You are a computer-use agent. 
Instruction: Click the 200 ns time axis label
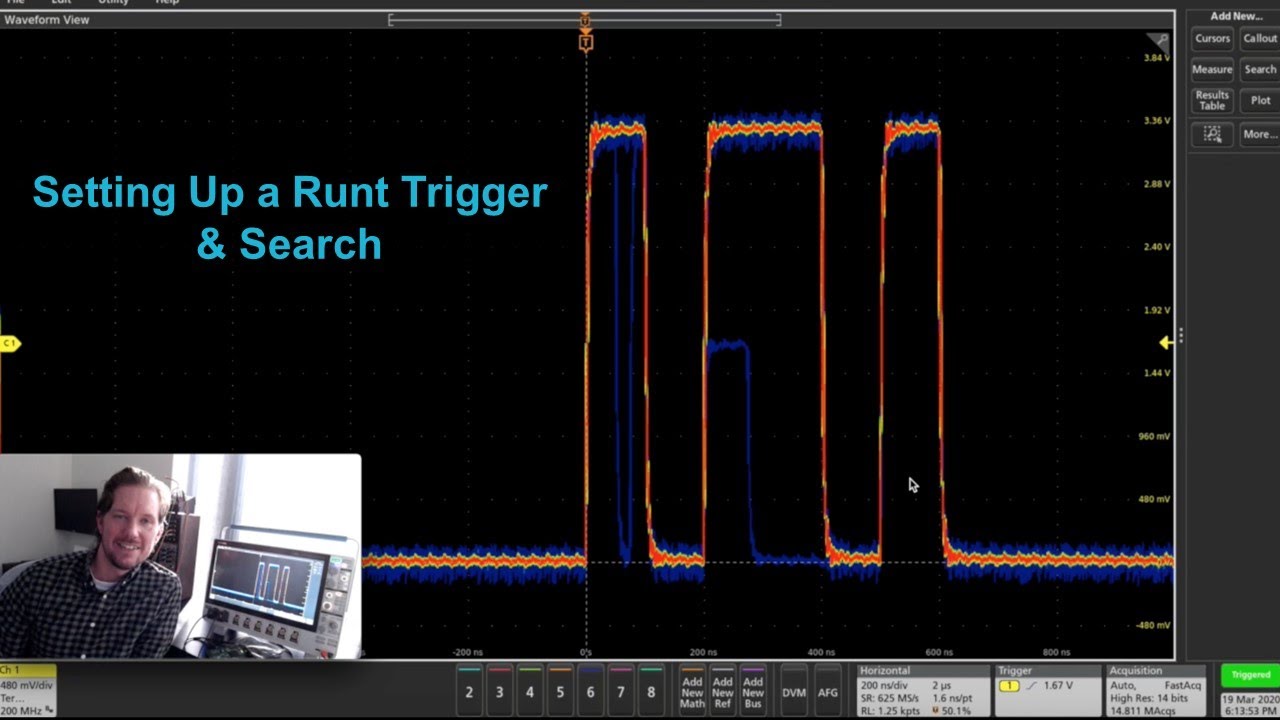point(703,652)
